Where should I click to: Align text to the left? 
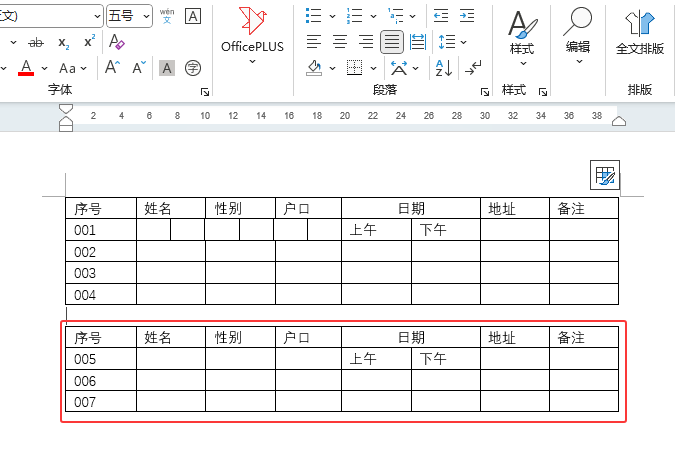314,42
